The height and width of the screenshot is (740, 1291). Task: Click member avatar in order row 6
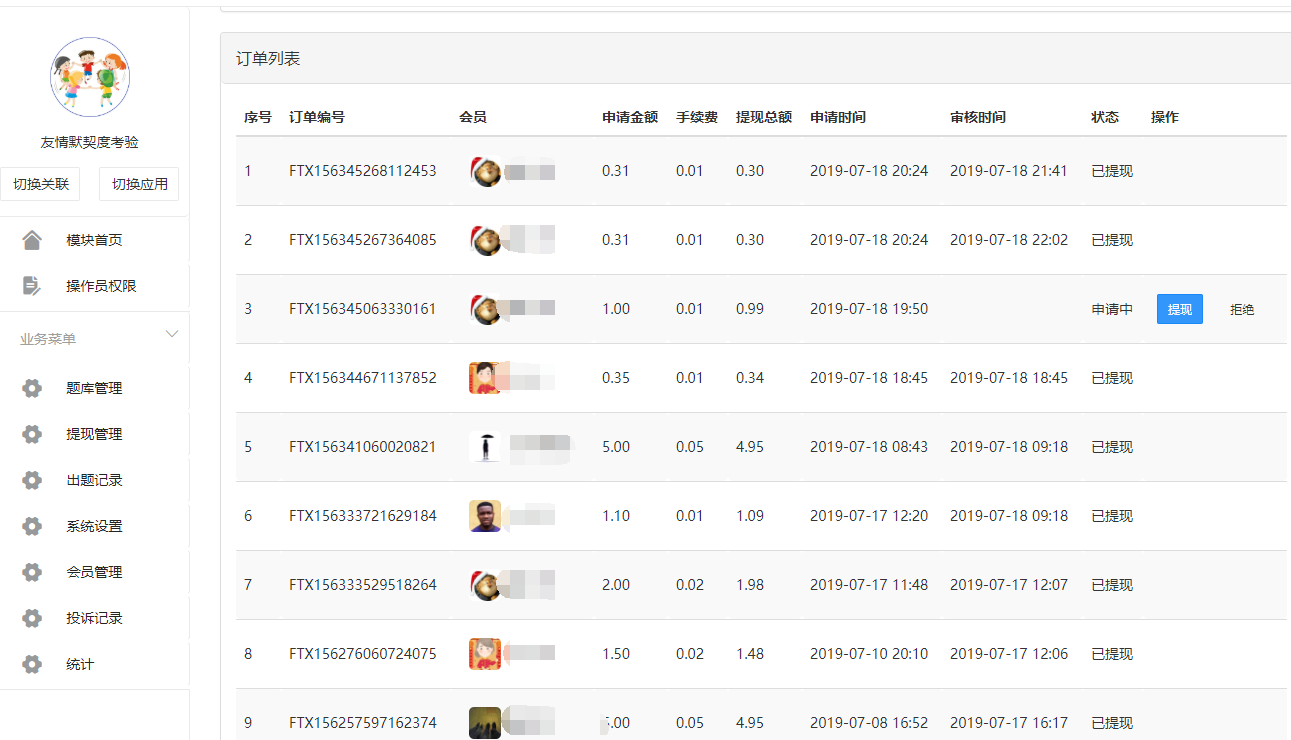[x=485, y=516]
